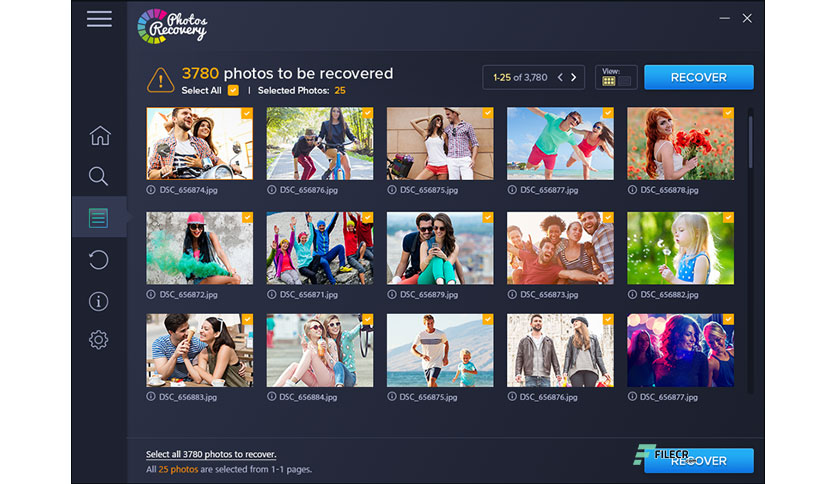Open the sidebar info circle icon
Viewport: 836px width, 484px height.
point(98,301)
